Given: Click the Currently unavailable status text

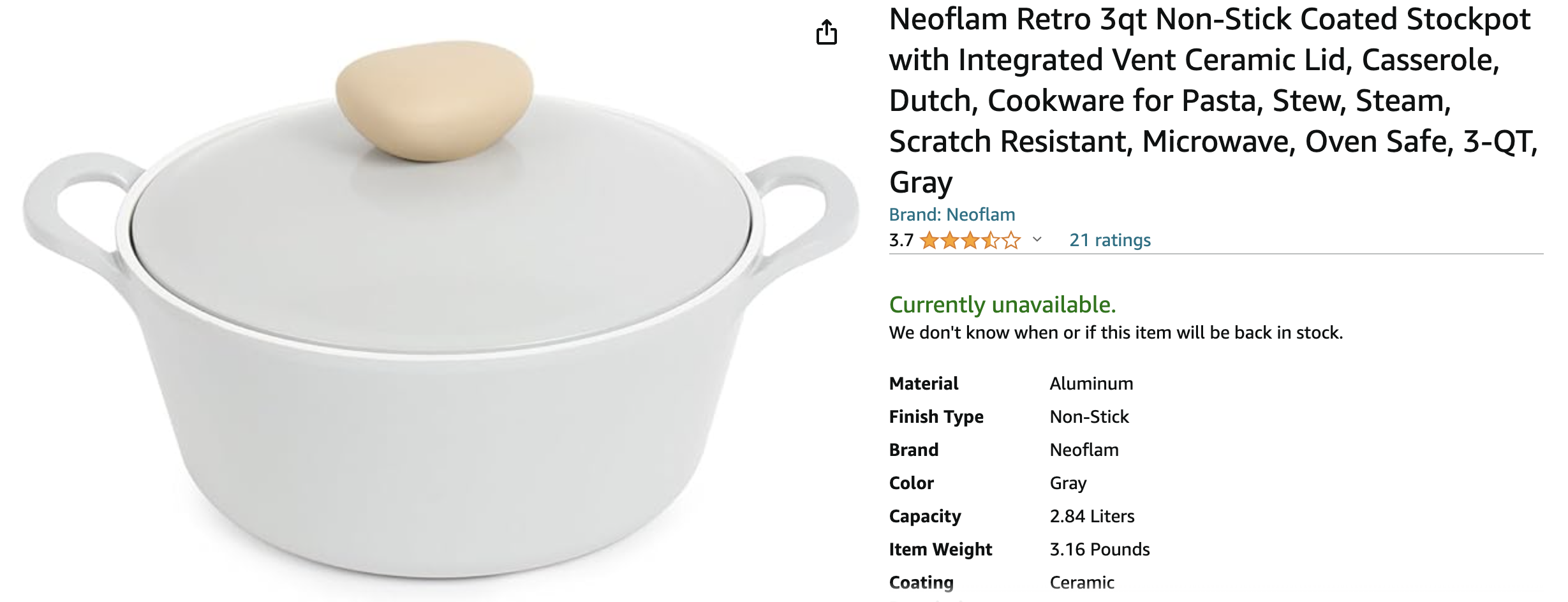Looking at the screenshot, I should click(1002, 305).
